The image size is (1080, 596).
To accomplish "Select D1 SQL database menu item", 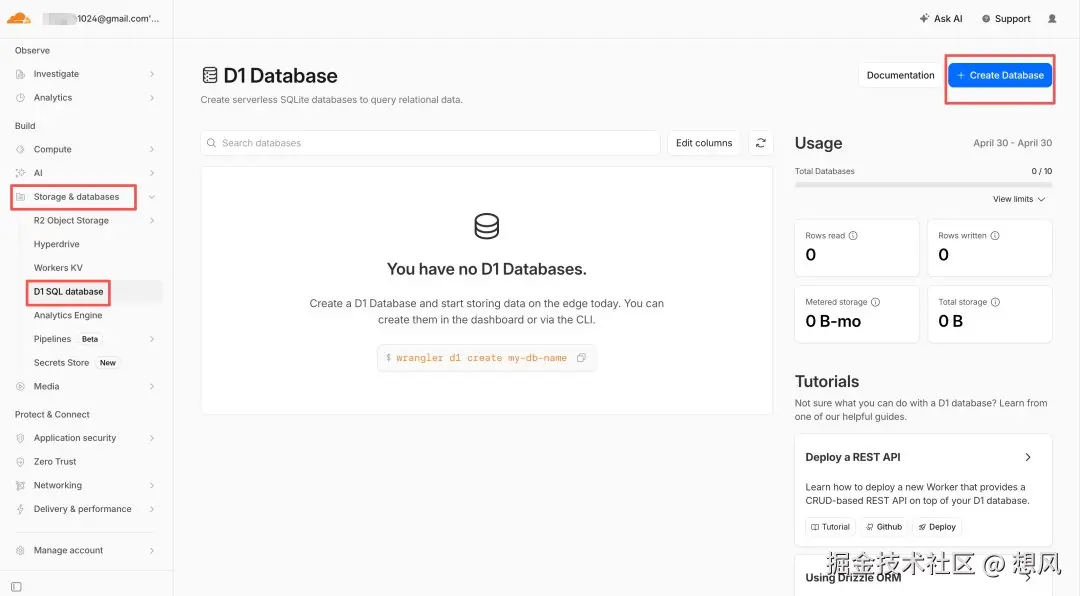I will click(x=68, y=291).
